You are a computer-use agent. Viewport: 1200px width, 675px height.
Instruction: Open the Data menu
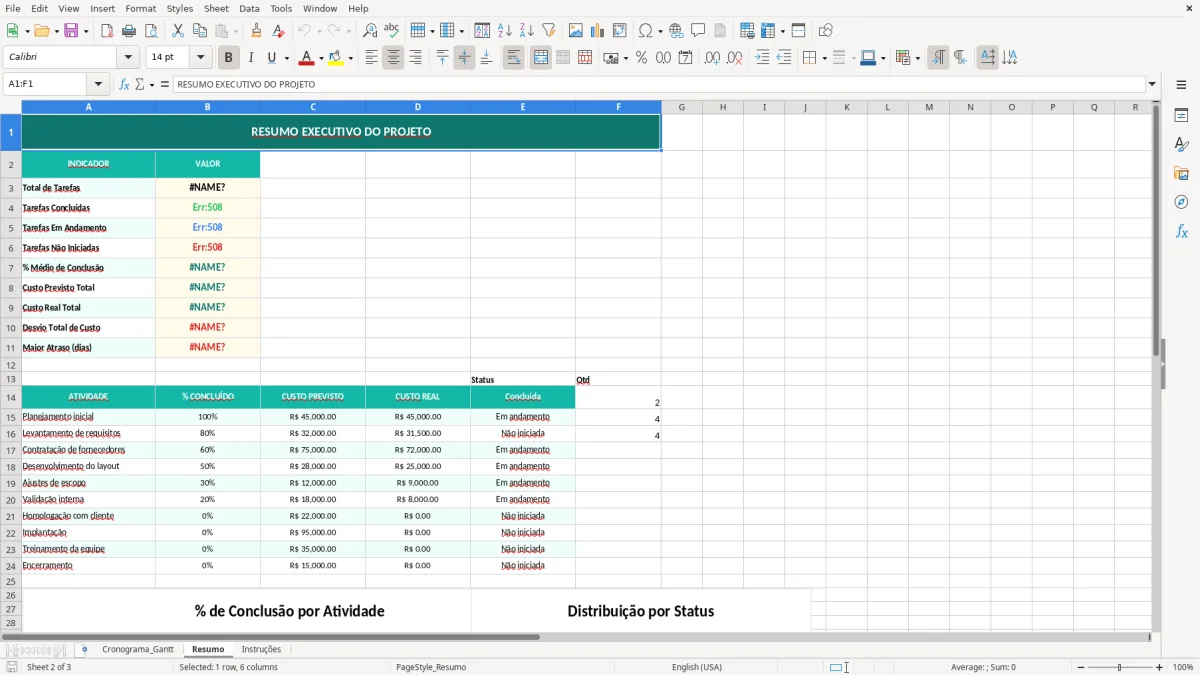point(249,8)
